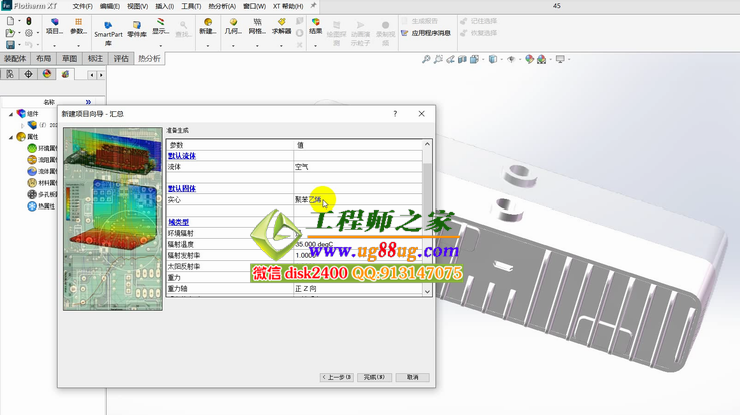
Task: Click the 几何 geometry icon
Action: pos(233,26)
